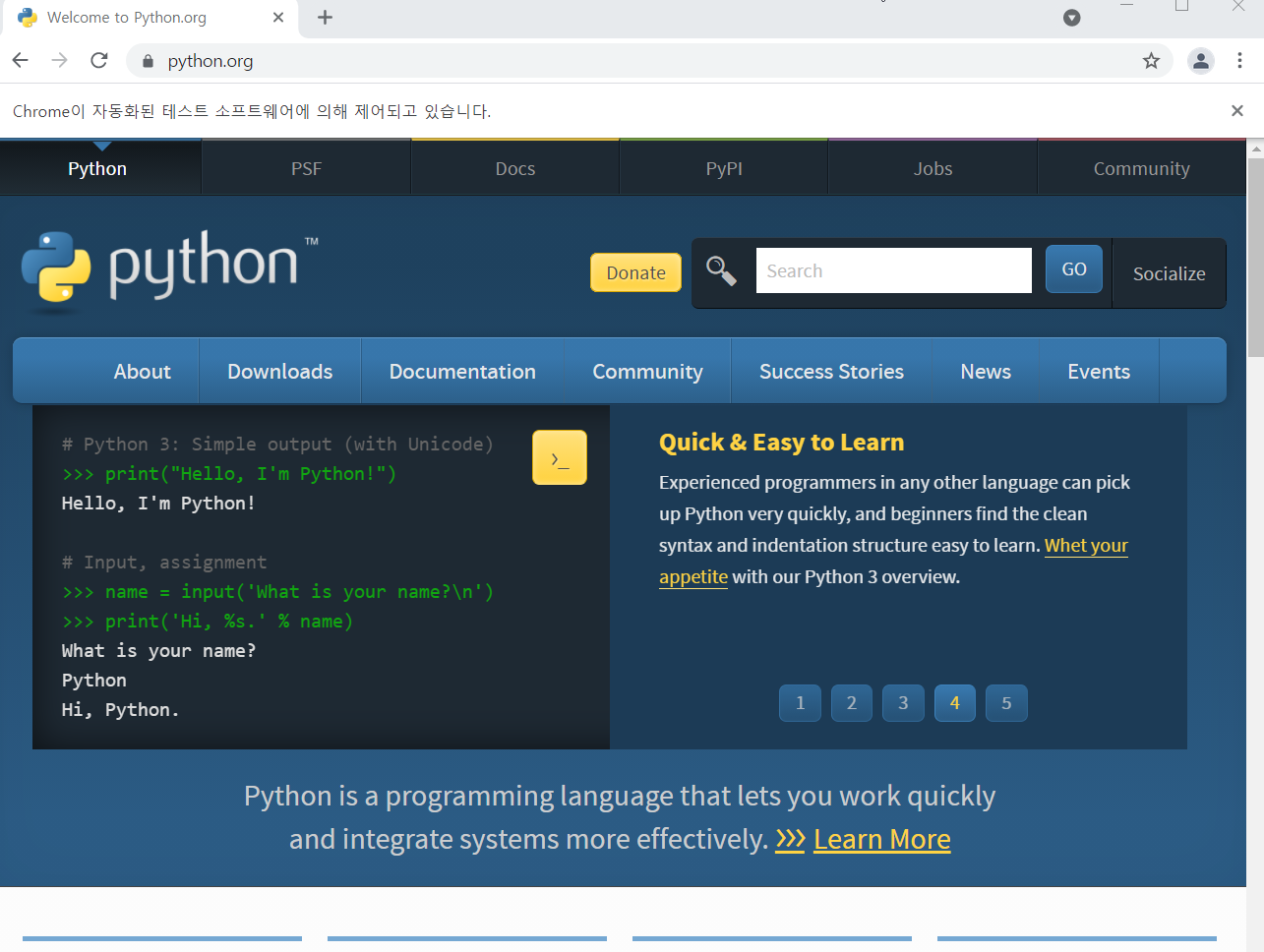Click the scrollbar up arrow
This screenshot has height=952, width=1264.
click(x=1255, y=149)
